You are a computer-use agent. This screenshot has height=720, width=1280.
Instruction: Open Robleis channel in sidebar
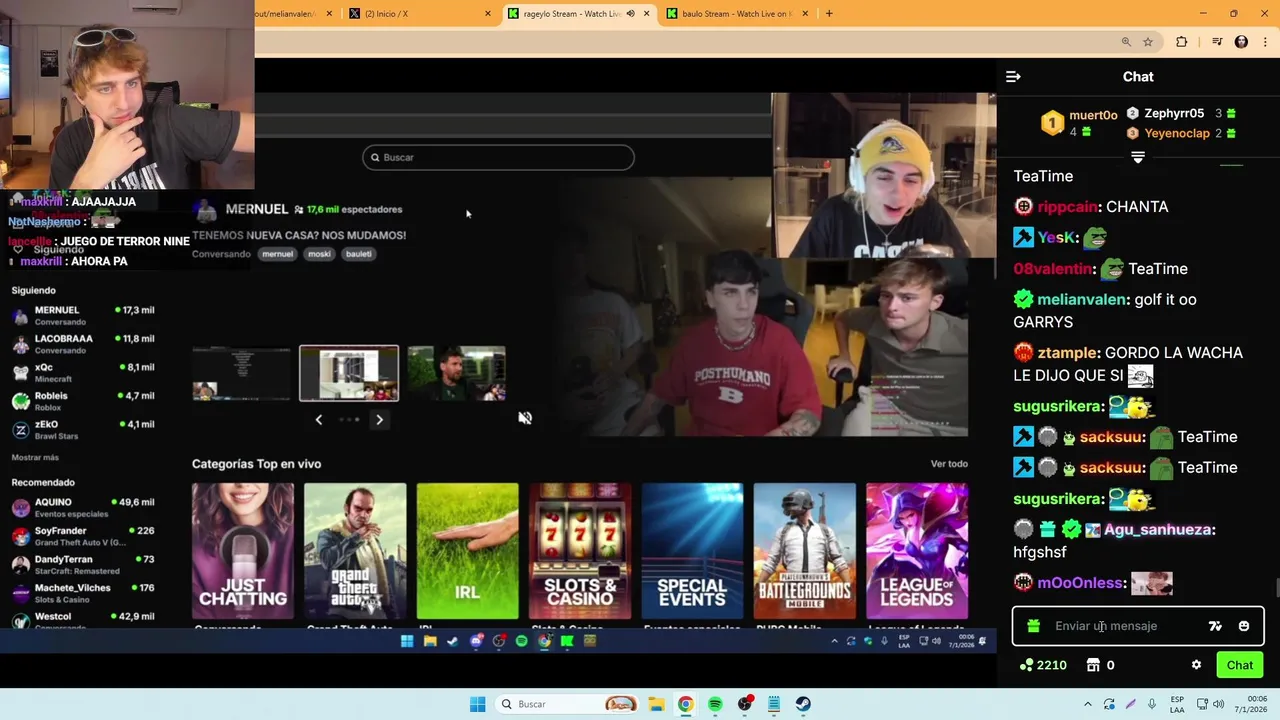pyautogui.click(x=83, y=401)
